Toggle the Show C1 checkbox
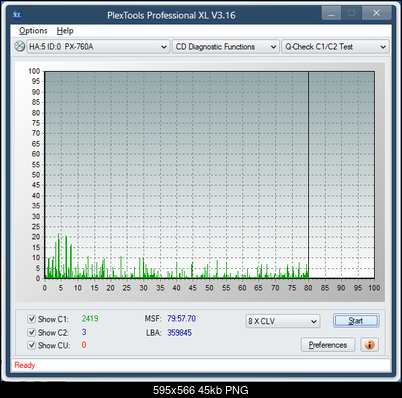402x398 pixels. (31, 319)
